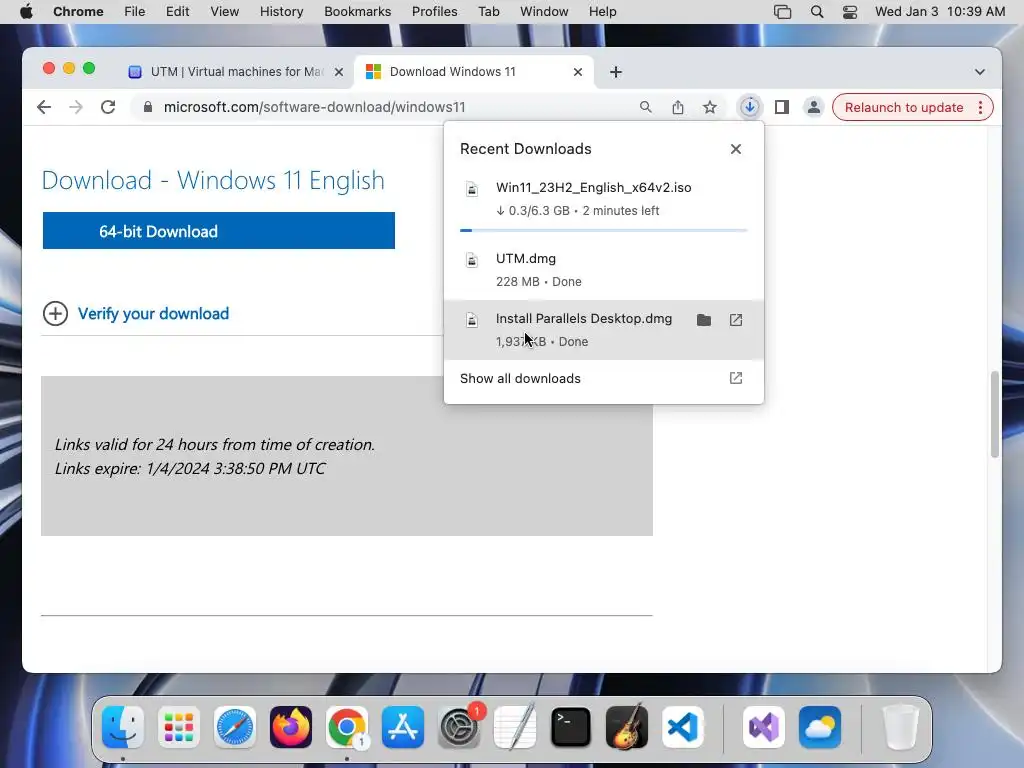Launch Safari from the Dock
The height and width of the screenshot is (768, 1024).
235,727
